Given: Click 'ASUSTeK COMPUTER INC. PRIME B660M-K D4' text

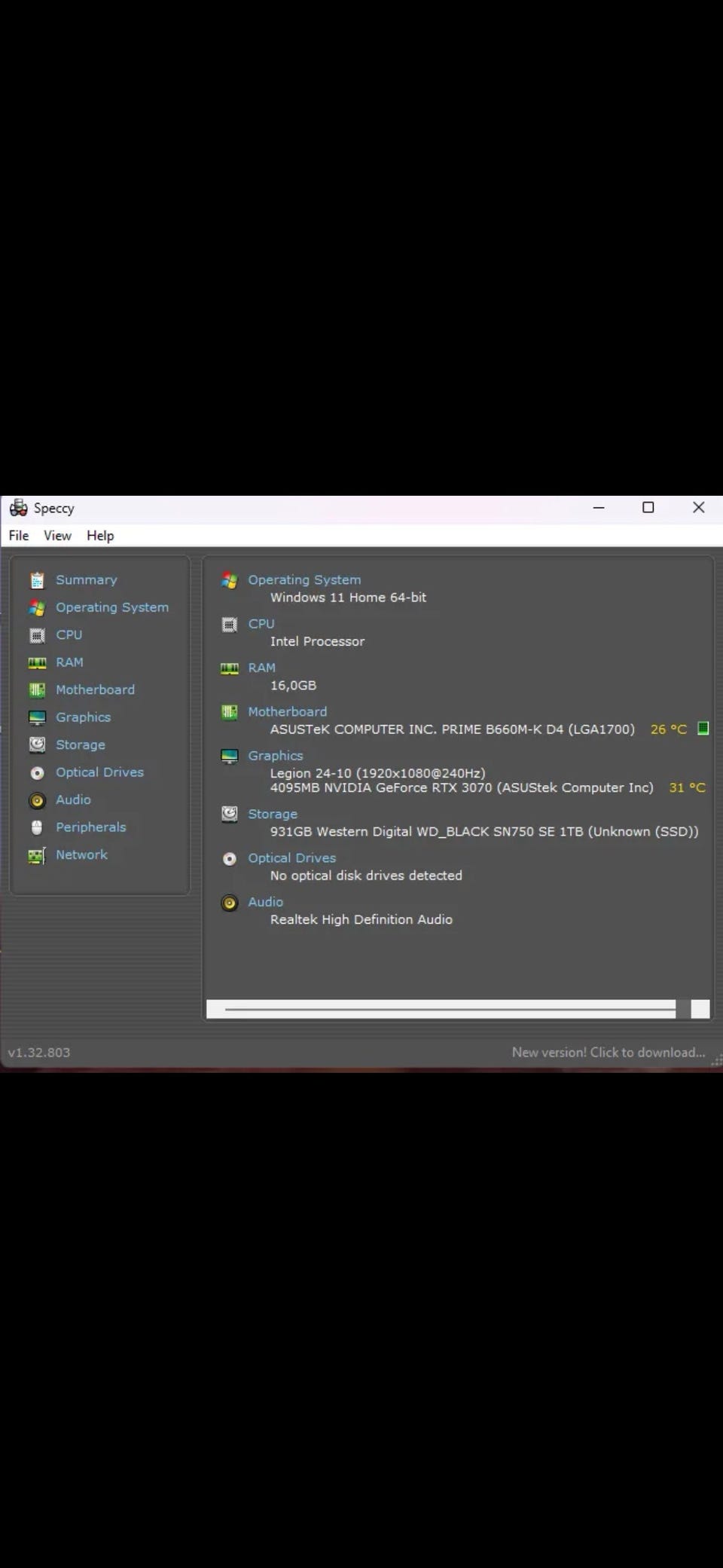Looking at the screenshot, I should [416, 729].
